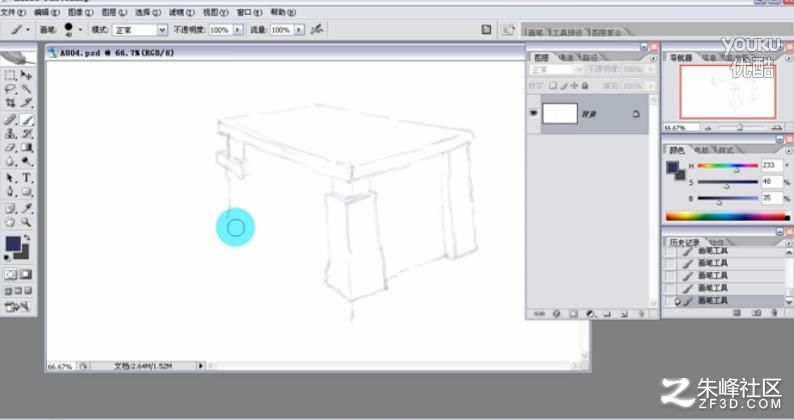Image resolution: width=794 pixels, height=420 pixels.
Task: Toggle lock transparent pixels in Layers panel
Action: [x=553, y=86]
